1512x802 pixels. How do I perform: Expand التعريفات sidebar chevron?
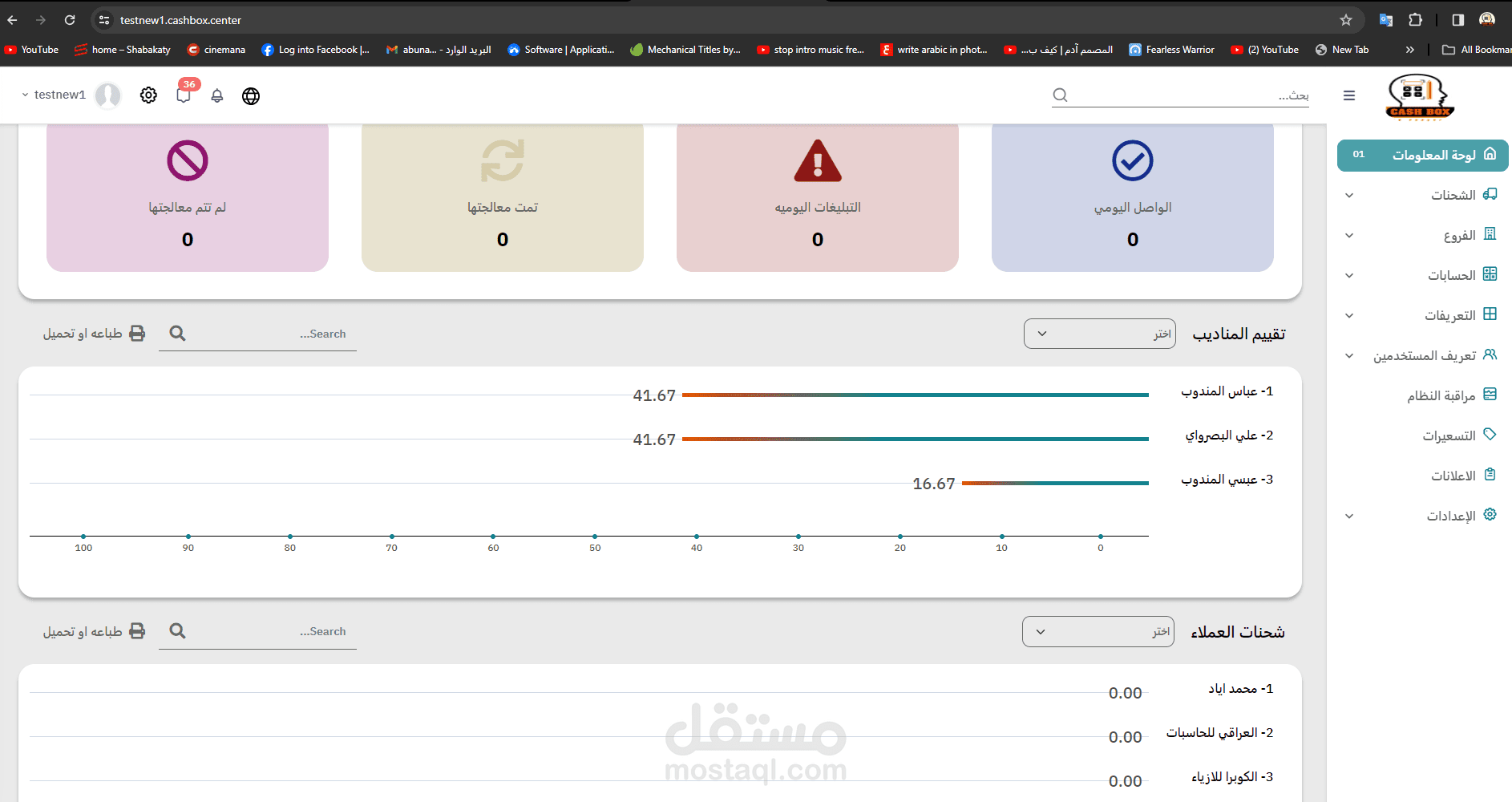[1349, 316]
